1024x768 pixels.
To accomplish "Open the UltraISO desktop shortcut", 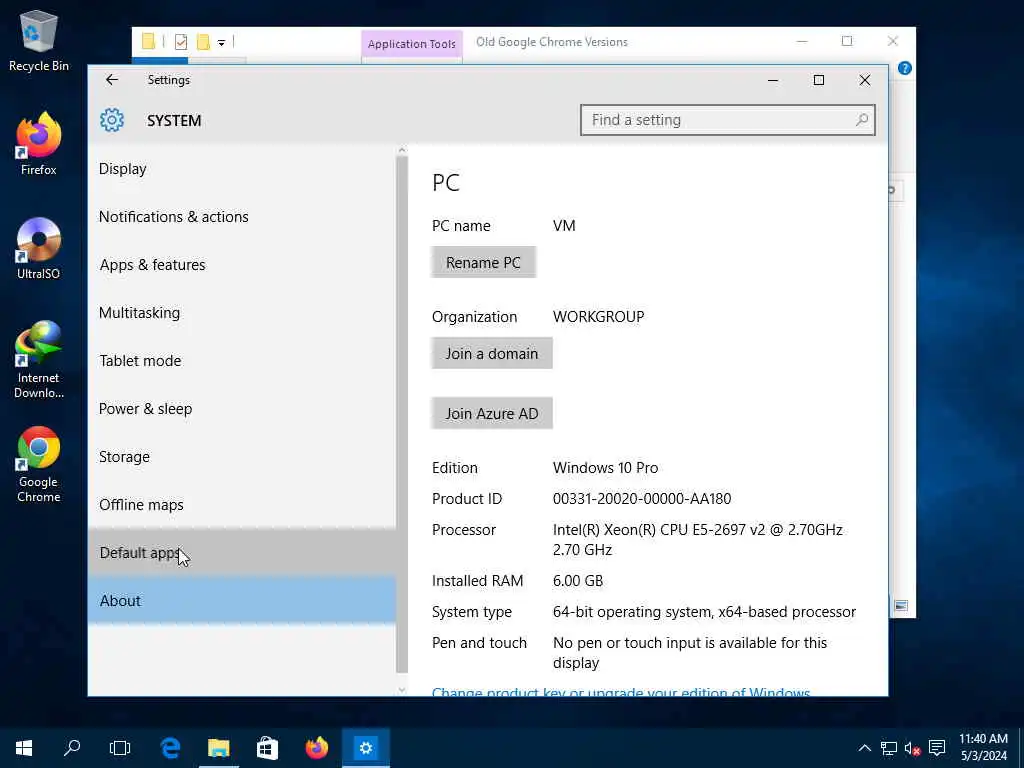I will [x=39, y=248].
